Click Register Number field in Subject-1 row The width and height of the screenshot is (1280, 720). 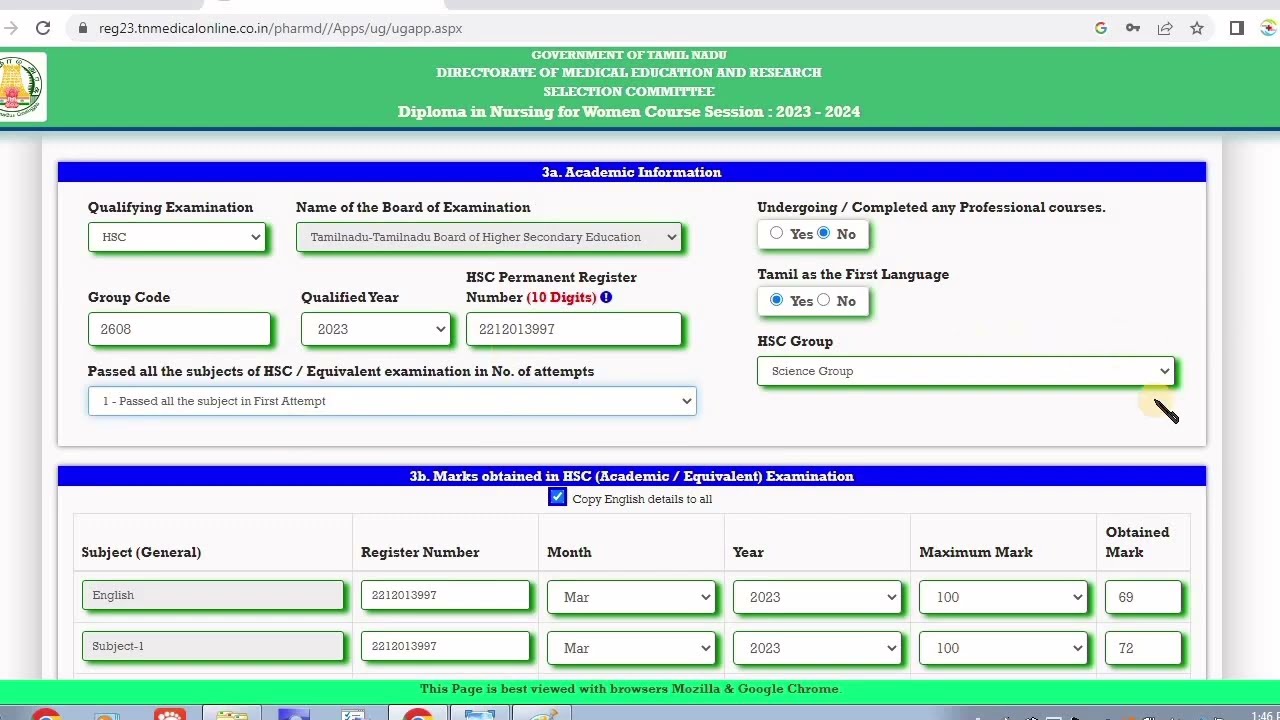coord(445,646)
